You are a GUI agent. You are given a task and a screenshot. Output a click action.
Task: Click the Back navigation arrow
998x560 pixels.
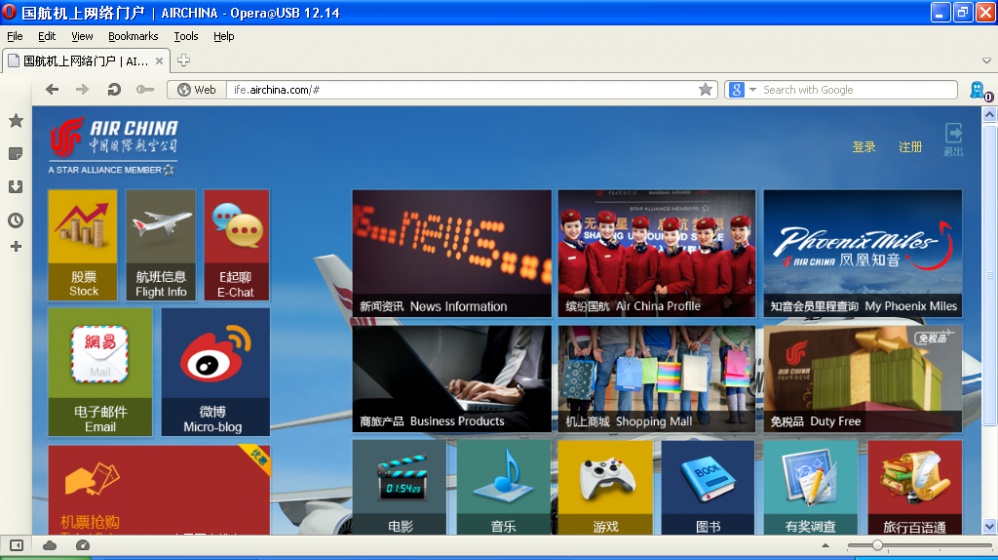point(52,90)
